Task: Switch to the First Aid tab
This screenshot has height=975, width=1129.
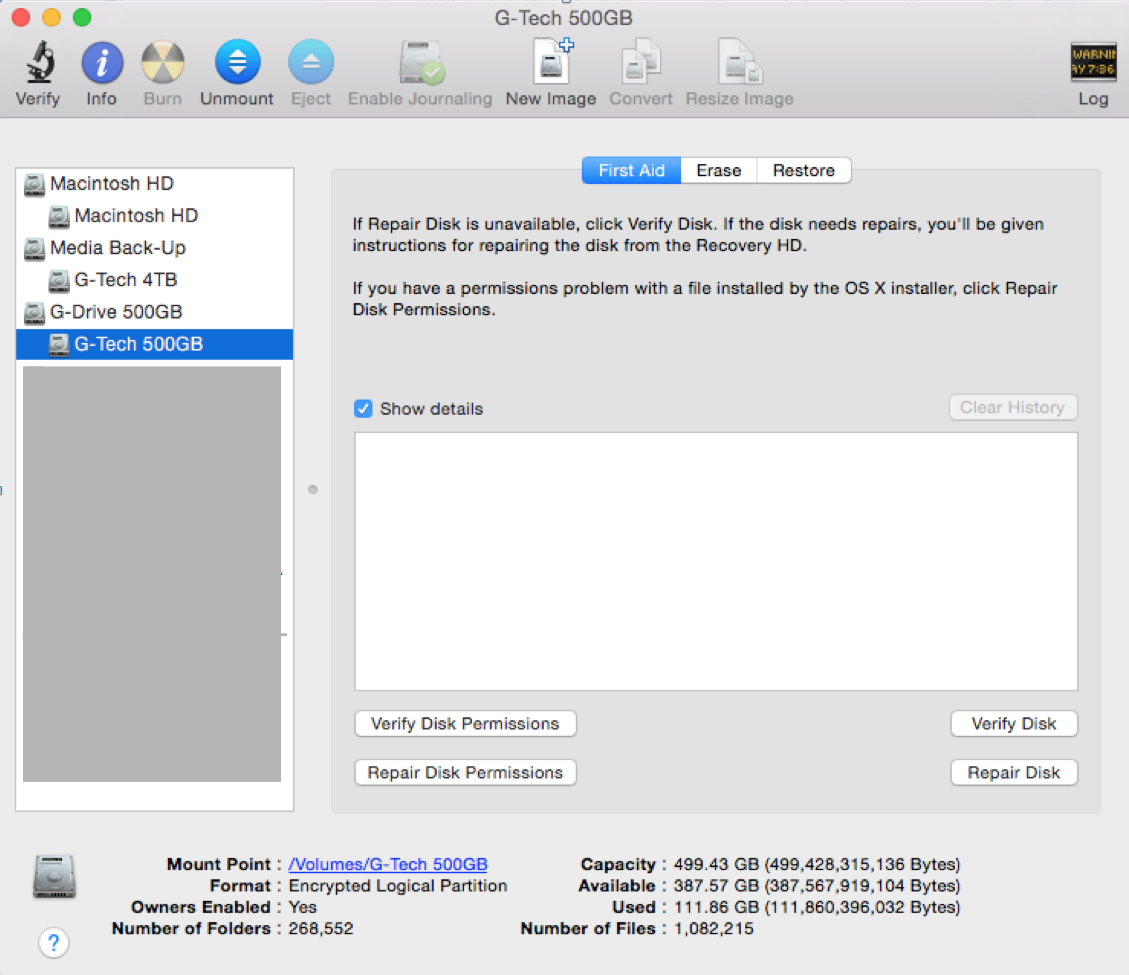Action: 631,171
